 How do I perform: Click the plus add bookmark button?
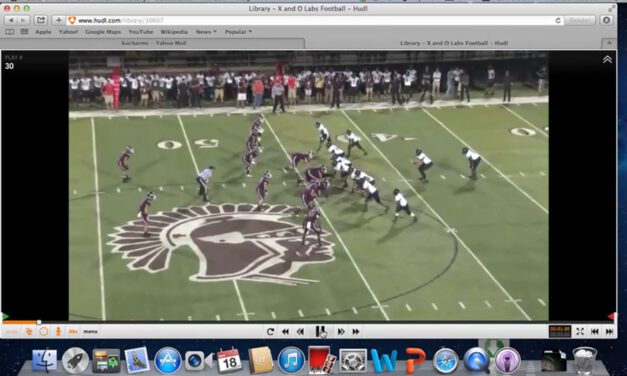pyautogui.click(x=58, y=20)
